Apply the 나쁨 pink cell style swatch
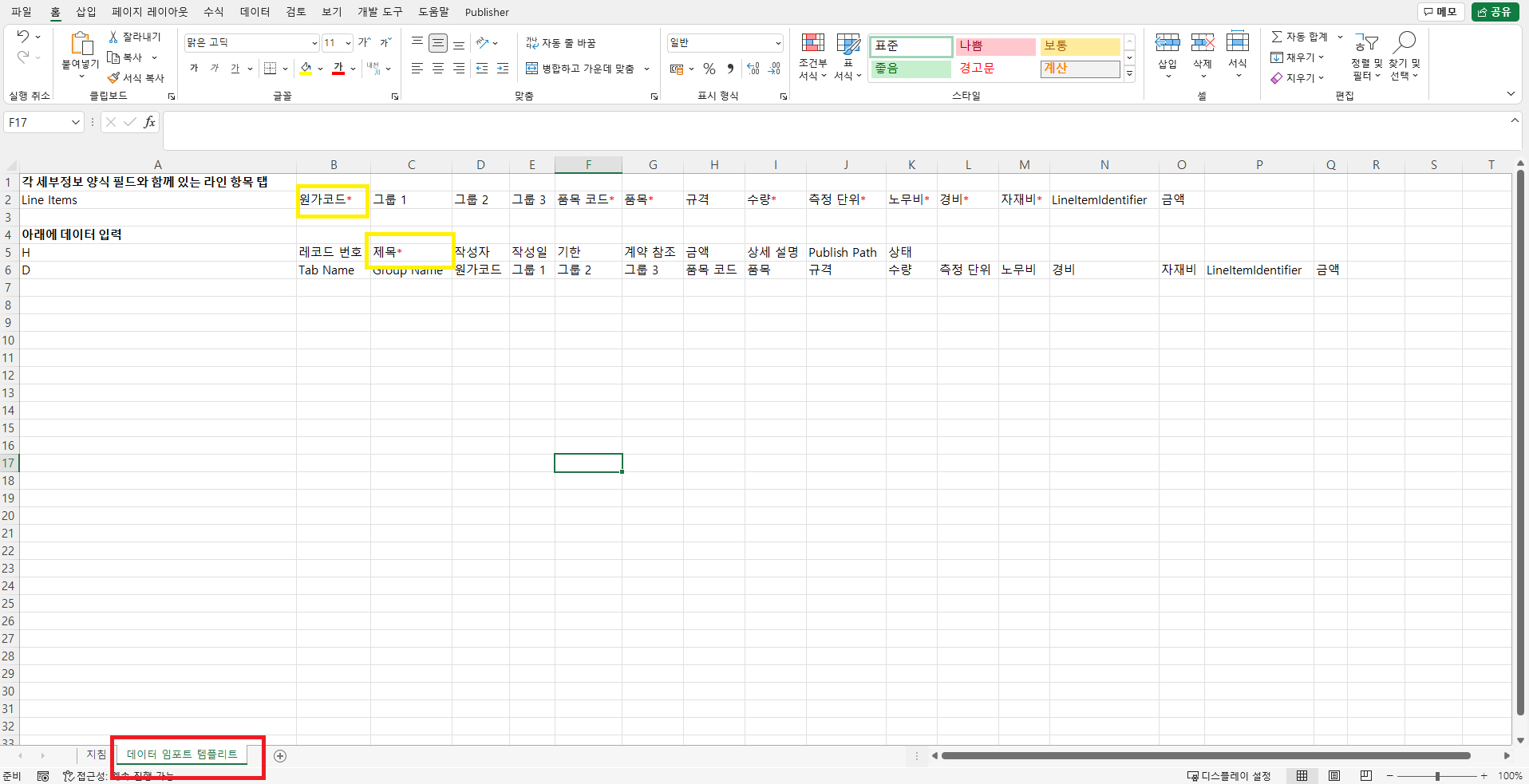This screenshot has width=1529, height=784. [995, 46]
